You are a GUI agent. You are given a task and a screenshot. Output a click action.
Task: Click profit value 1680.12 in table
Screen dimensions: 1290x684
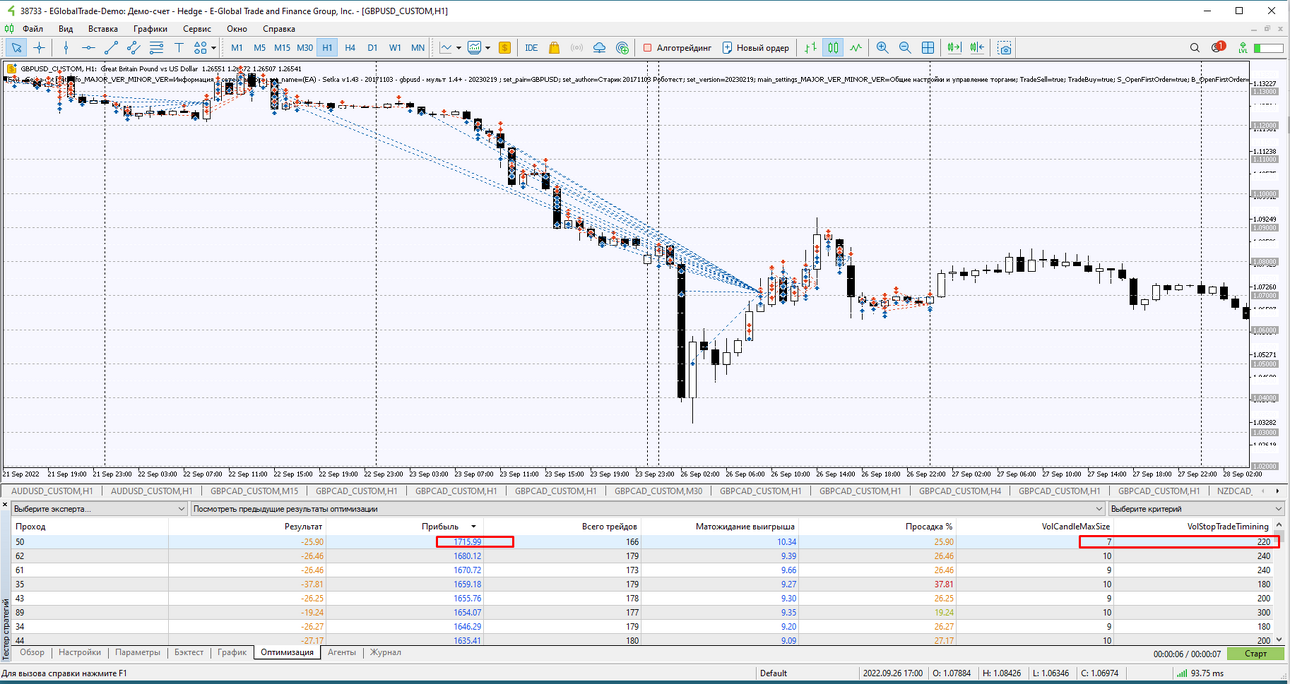click(467, 555)
